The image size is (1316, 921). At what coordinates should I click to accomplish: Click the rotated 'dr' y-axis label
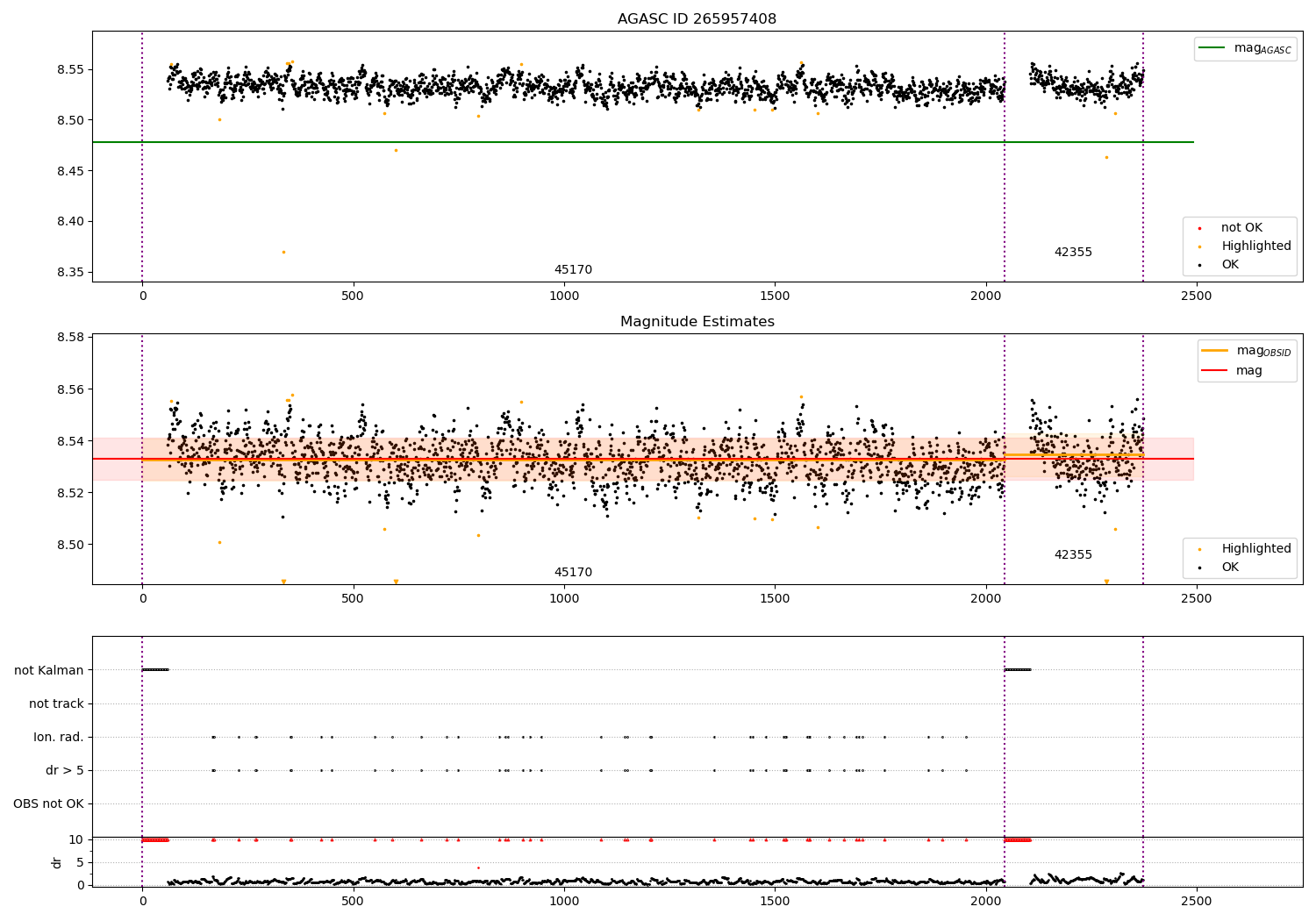[x=57, y=862]
